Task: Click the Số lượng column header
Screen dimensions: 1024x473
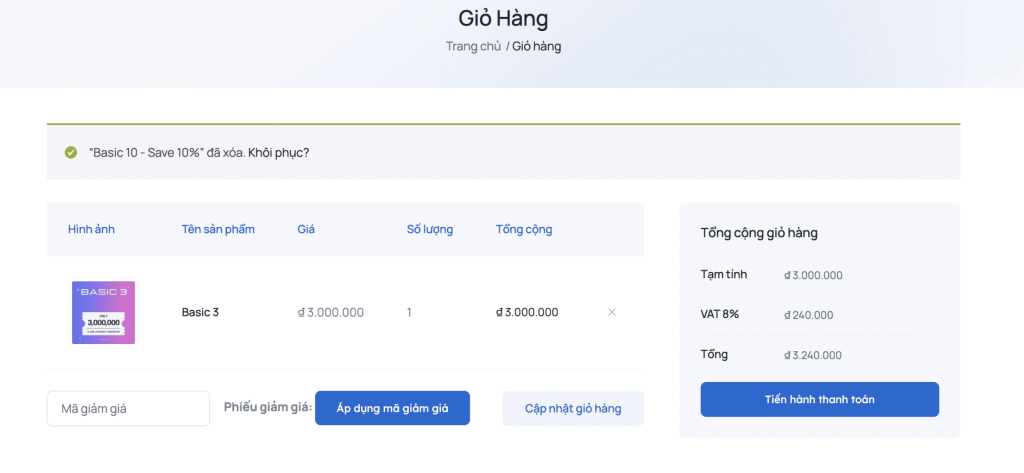Action: 430,229
